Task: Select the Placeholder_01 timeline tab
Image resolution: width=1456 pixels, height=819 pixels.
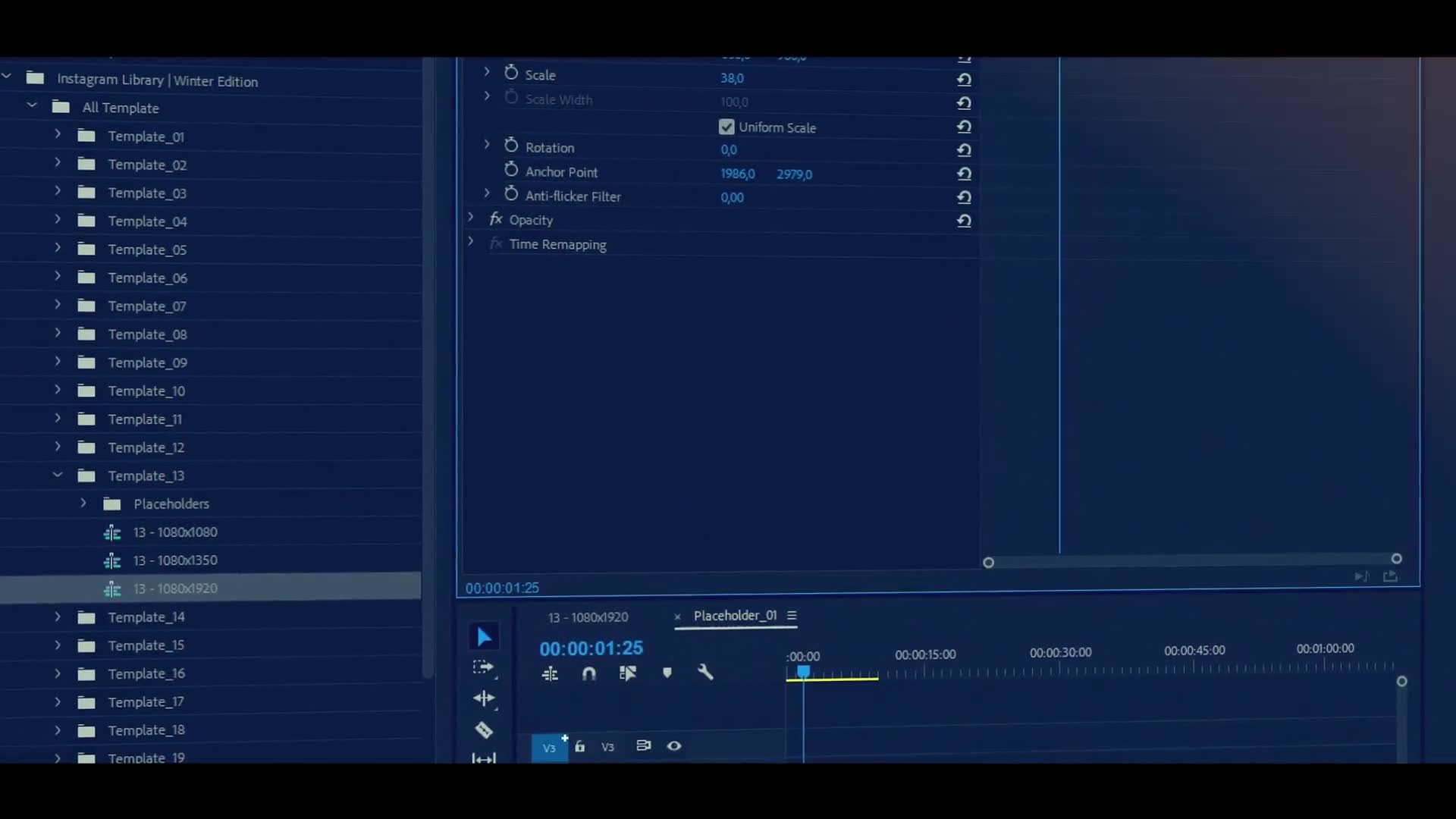Action: (x=735, y=616)
